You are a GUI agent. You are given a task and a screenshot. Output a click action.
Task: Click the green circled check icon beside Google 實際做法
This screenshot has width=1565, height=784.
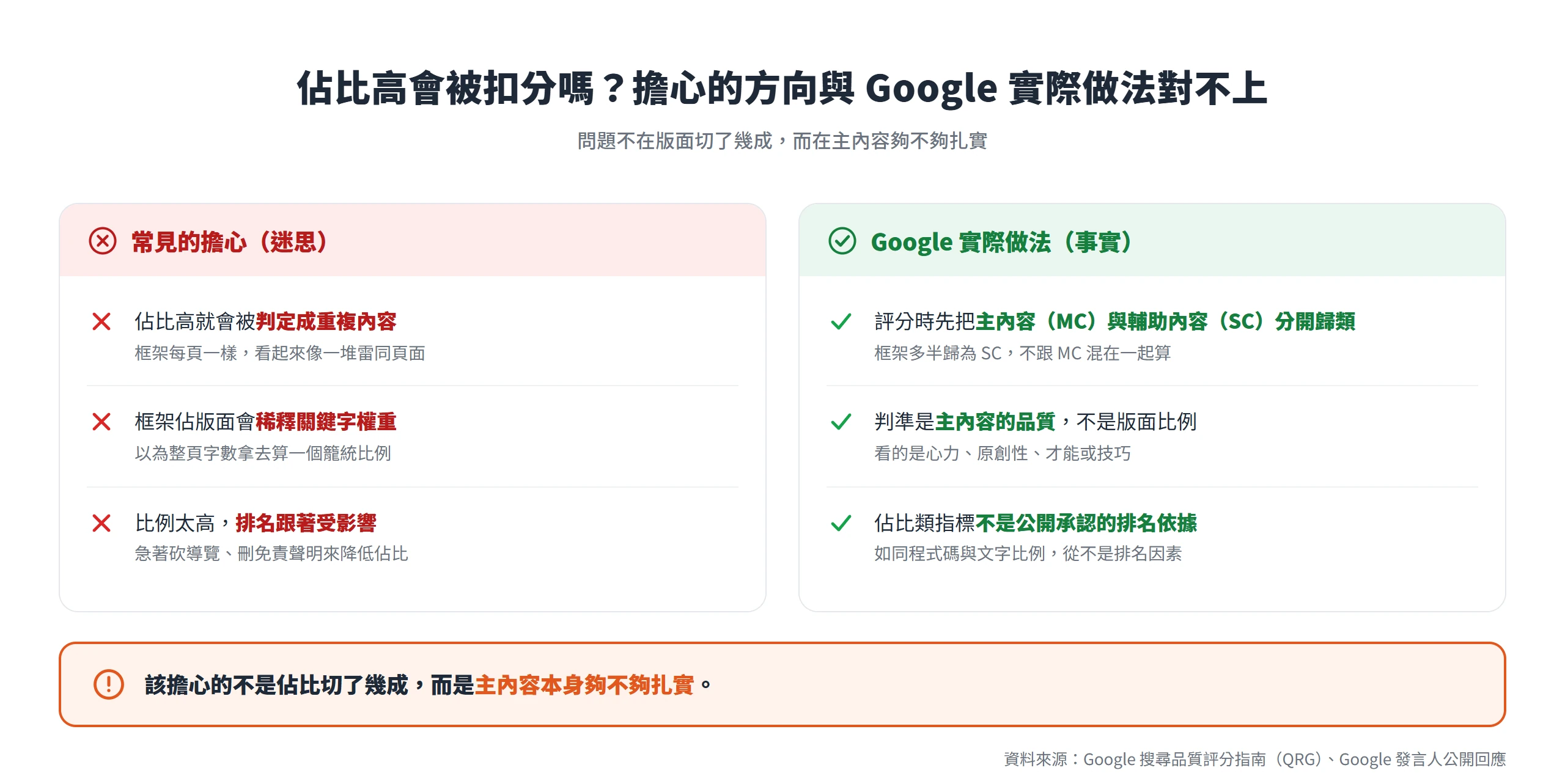click(842, 241)
